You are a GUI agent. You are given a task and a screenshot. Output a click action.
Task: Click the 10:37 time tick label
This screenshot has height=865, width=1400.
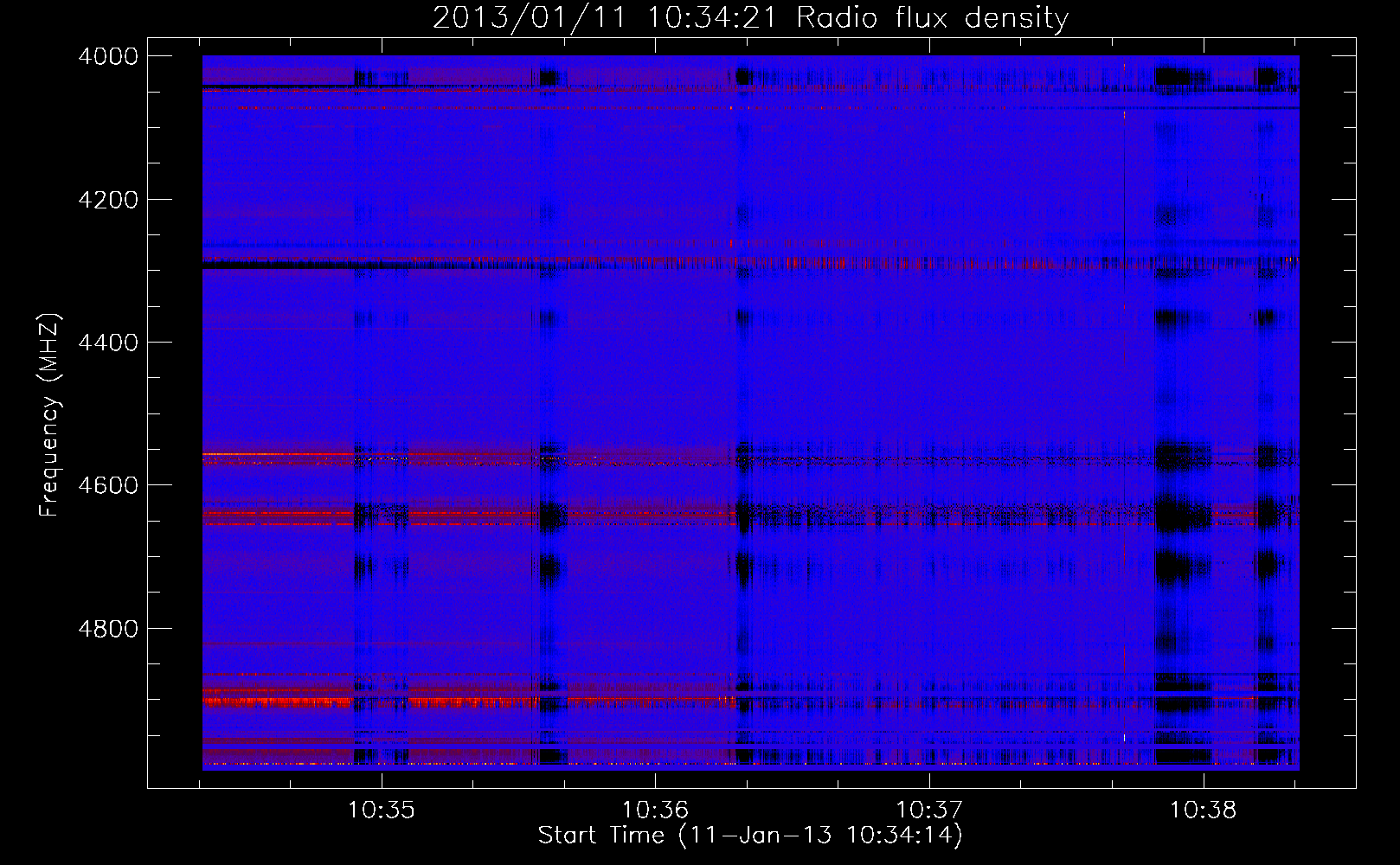(929, 811)
